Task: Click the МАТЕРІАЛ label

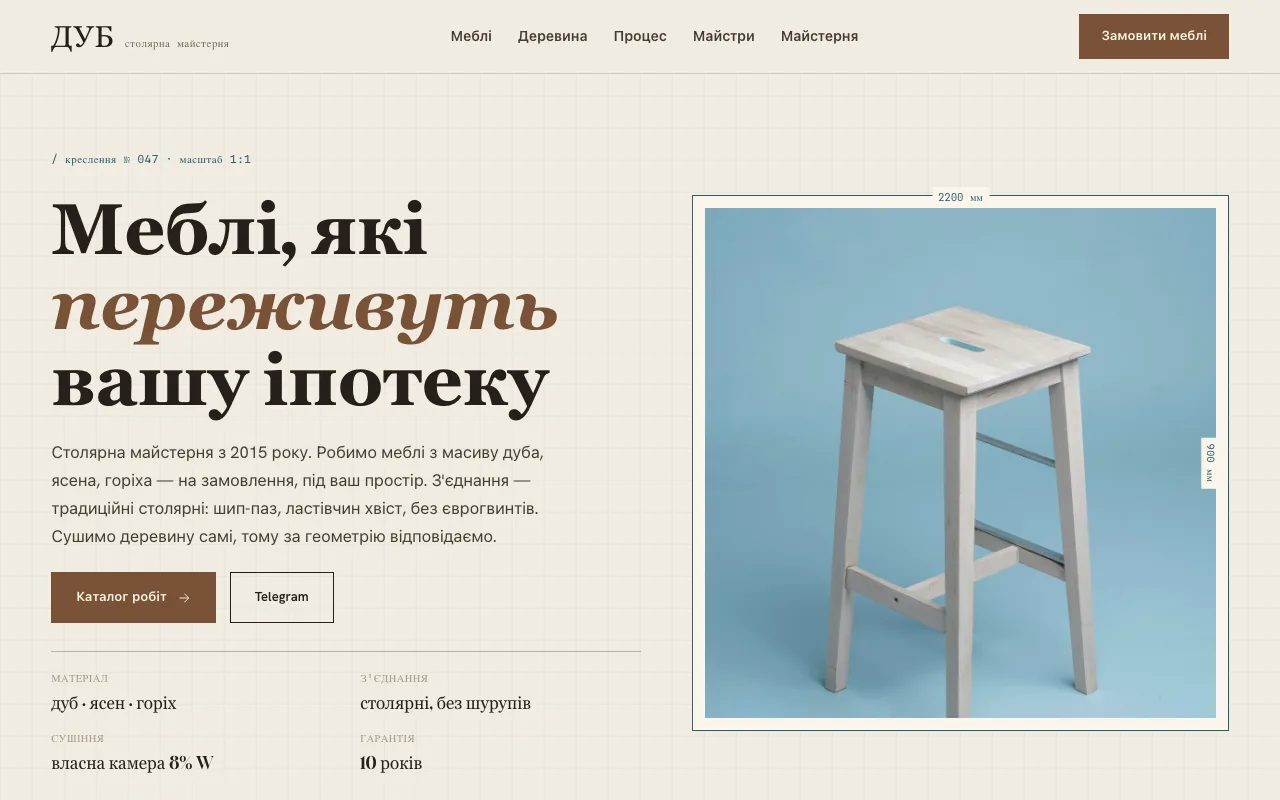Action: (79, 679)
